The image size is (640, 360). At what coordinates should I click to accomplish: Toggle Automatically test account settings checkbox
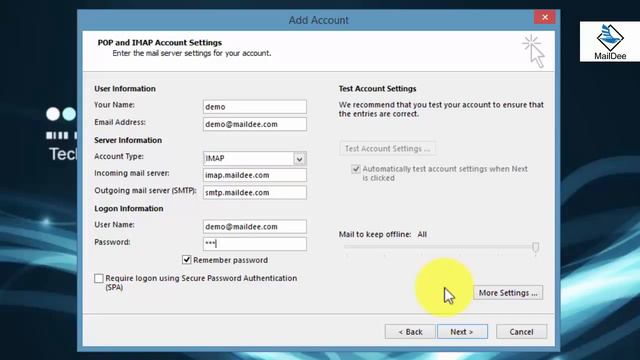356,169
